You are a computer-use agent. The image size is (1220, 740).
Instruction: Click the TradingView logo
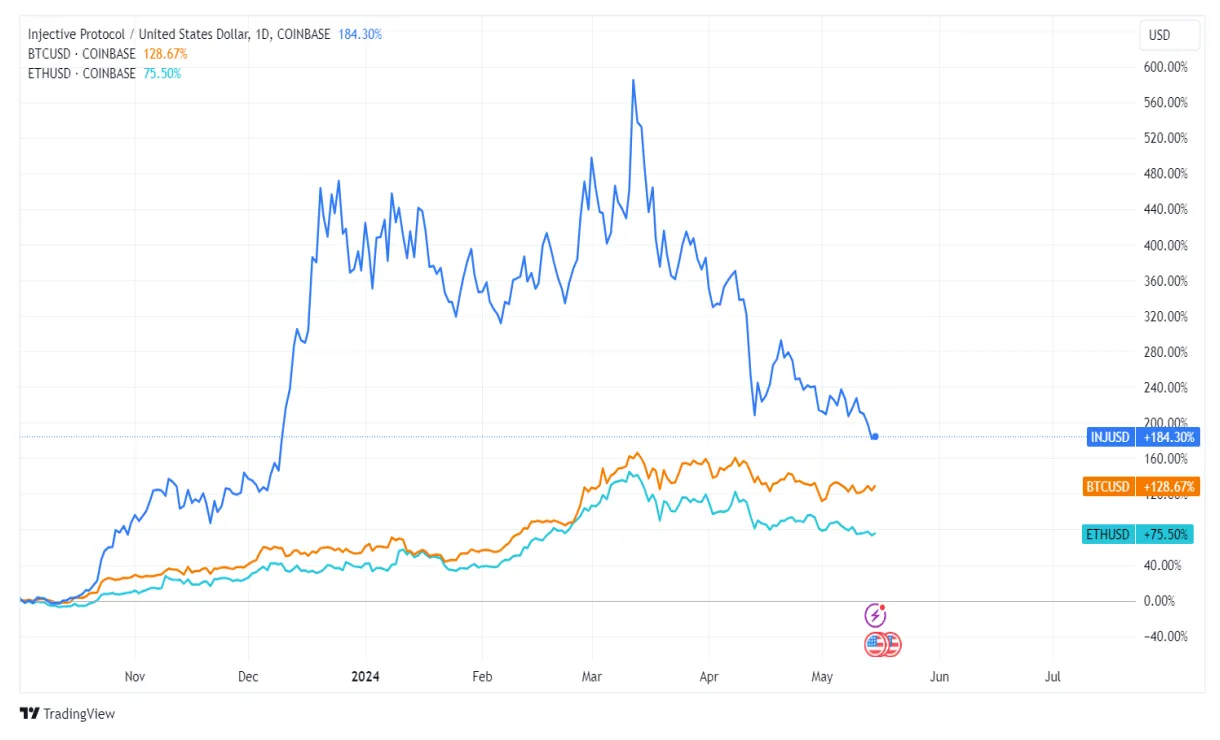[68, 714]
